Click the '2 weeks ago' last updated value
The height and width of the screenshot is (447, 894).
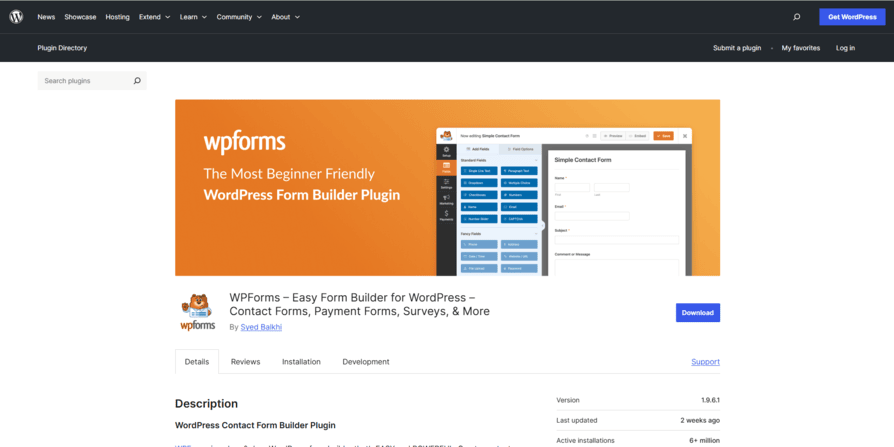coord(700,420)
